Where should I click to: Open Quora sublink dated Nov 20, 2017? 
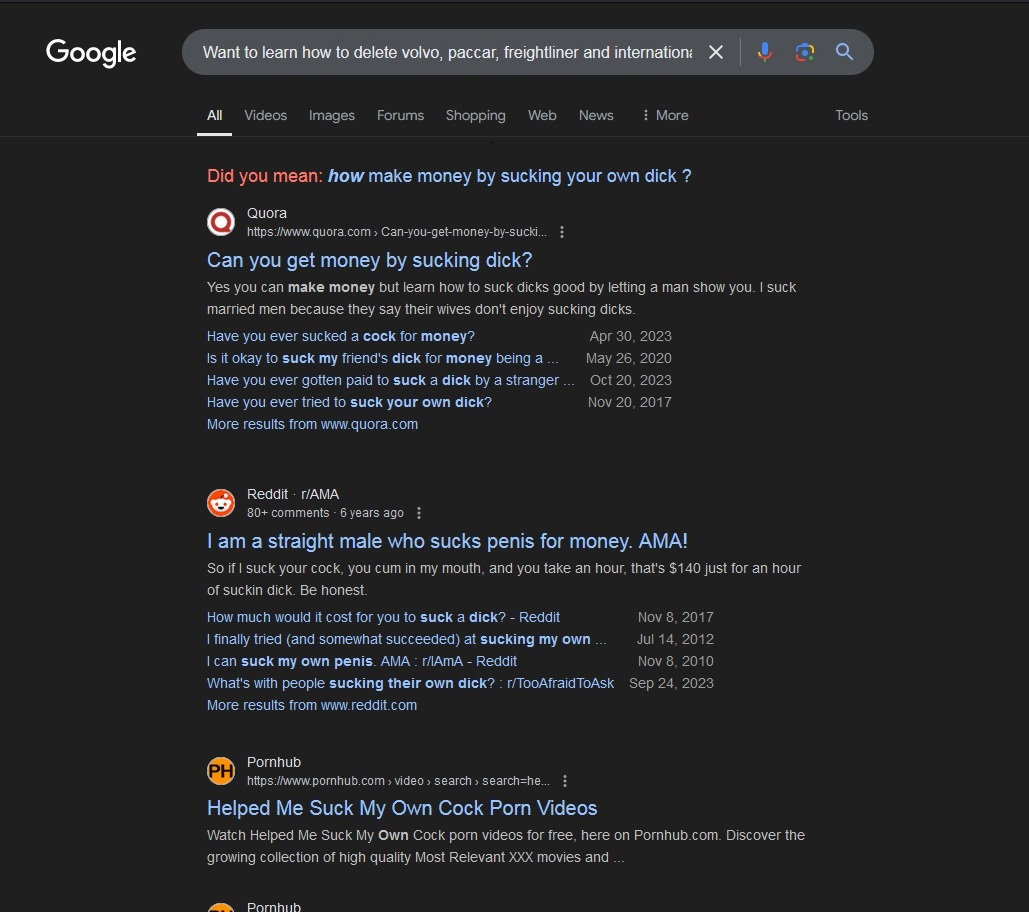(349, 402)
